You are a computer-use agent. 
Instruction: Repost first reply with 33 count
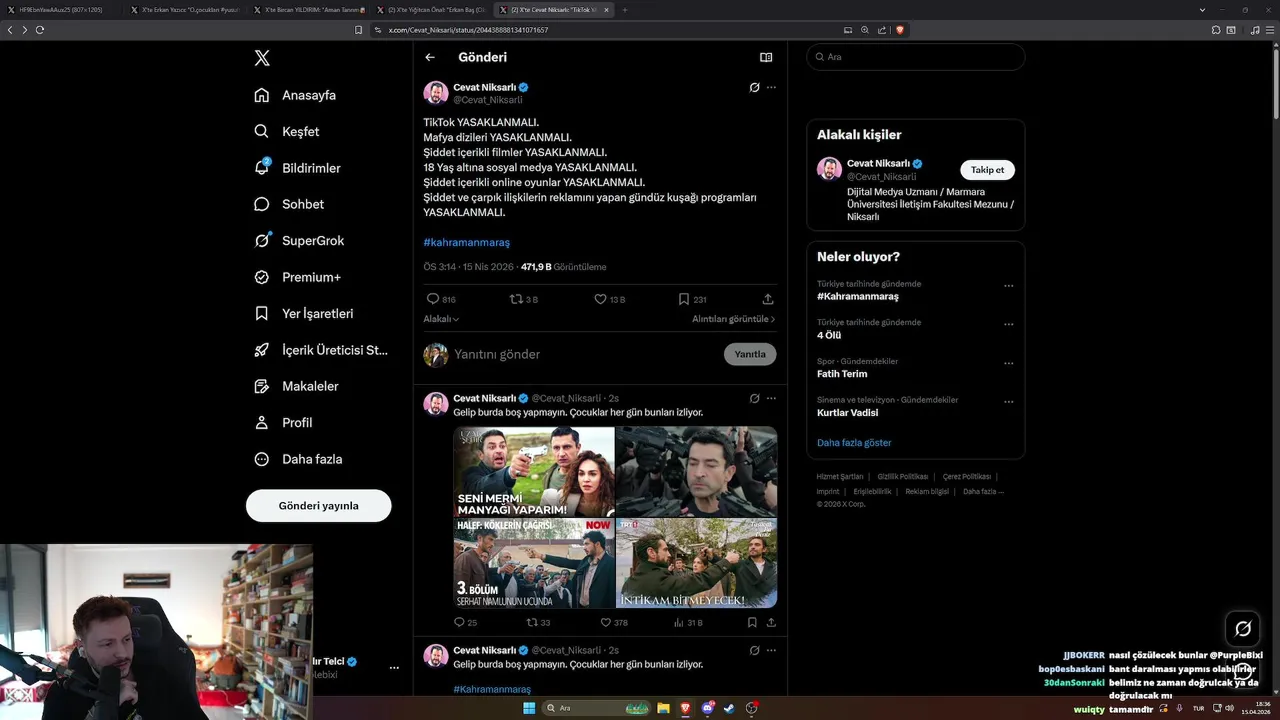(x=532, y=622)
